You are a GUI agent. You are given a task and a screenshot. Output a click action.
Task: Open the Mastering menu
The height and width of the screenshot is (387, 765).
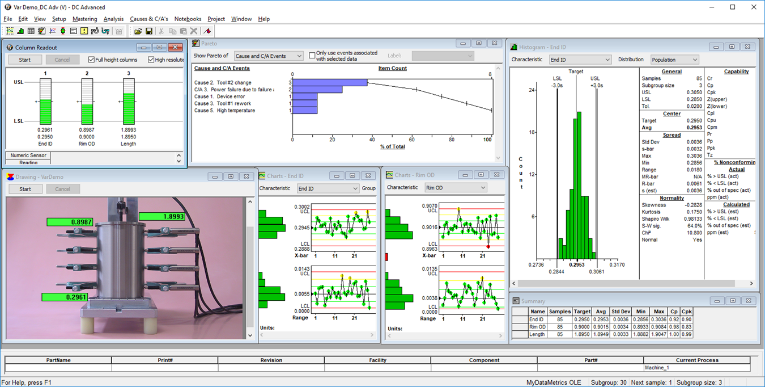click(x=85, y=19)
